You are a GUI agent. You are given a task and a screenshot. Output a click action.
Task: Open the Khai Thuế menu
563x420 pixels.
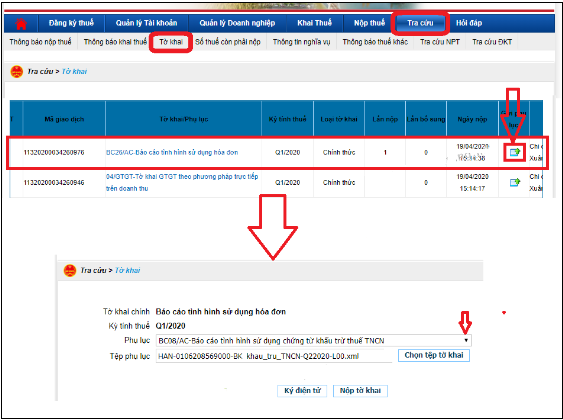(314, 23)
